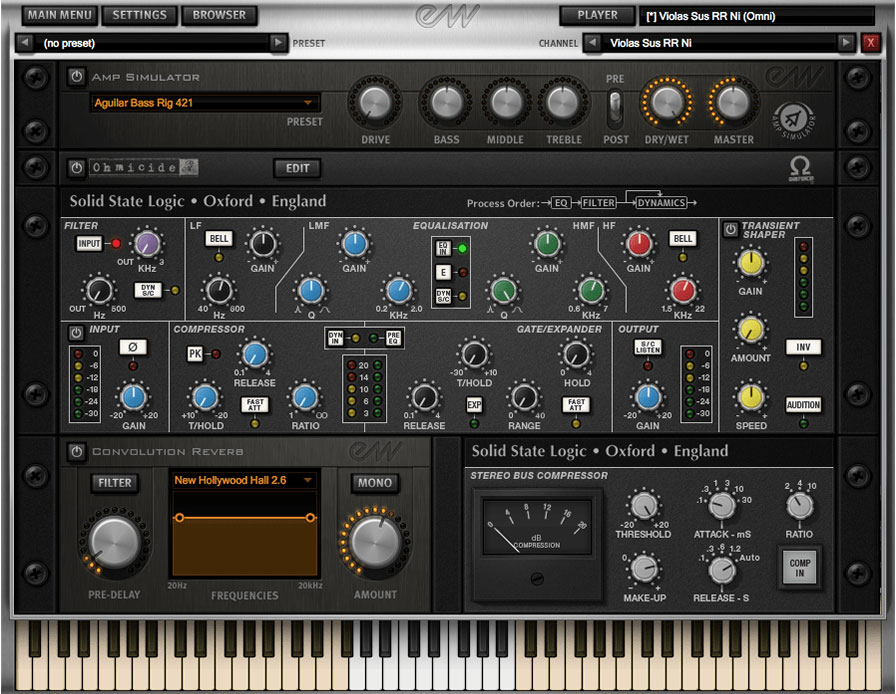Open the SETTINGS page
896x694 pixels.
pyautogui.click(x=139, y=15)
